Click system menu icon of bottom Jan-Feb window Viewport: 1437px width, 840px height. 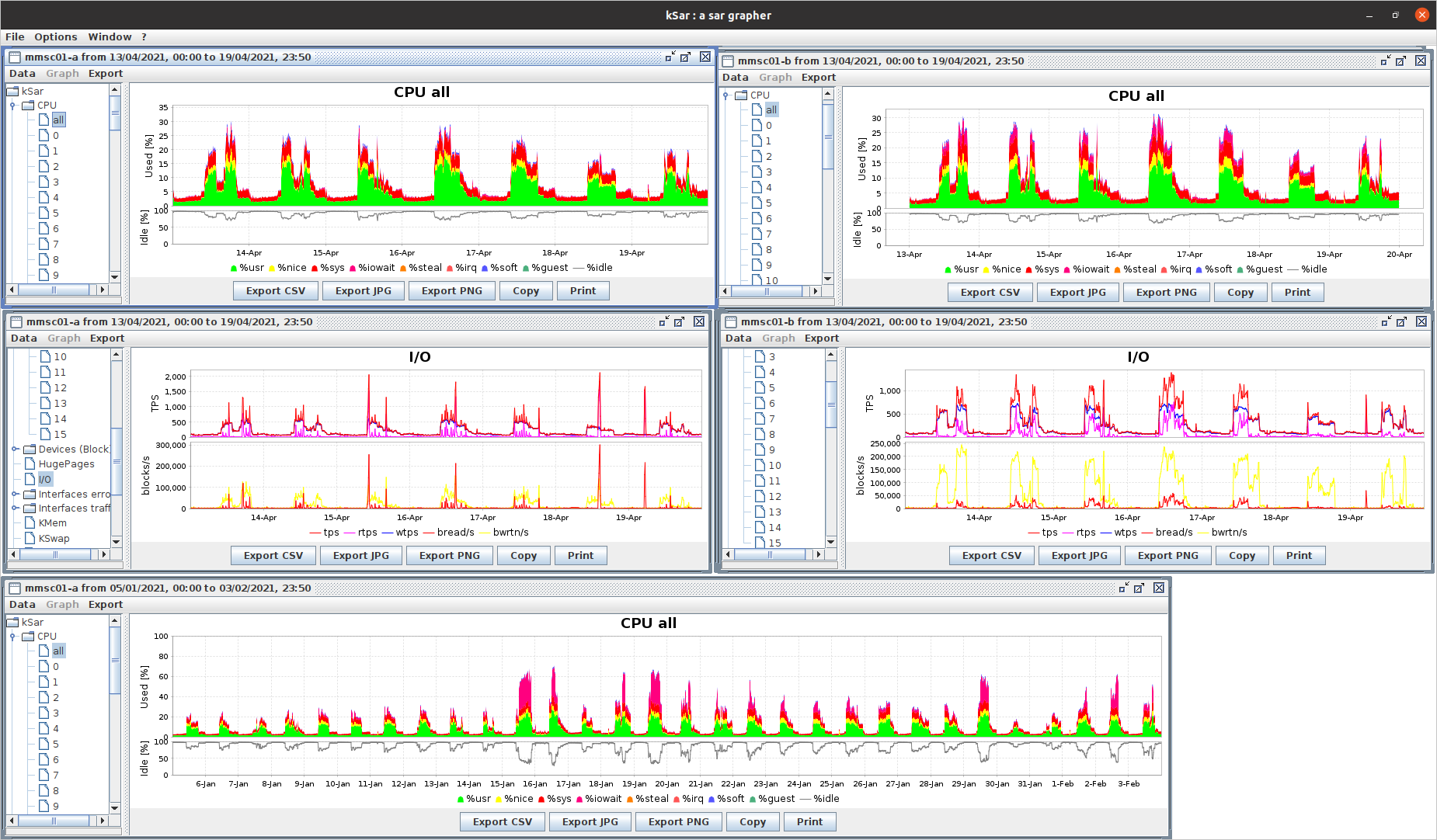[15, 588]
